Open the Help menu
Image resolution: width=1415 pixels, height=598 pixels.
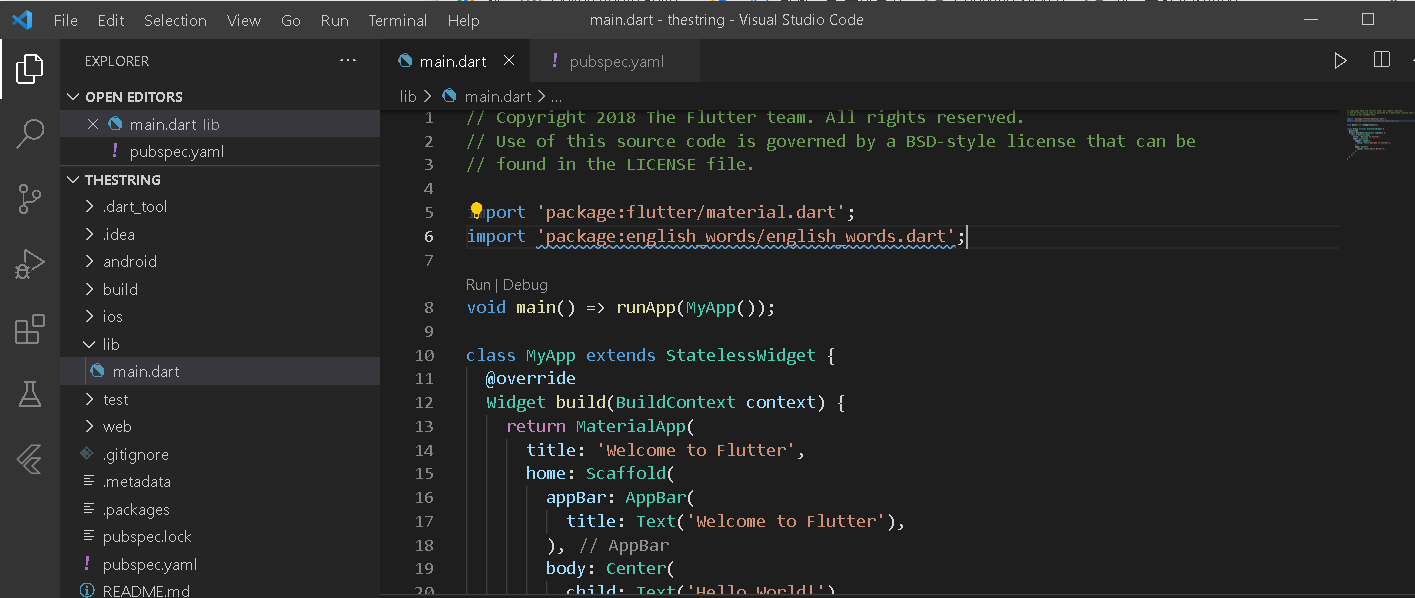pyautogui.click(x=463, y=20)
